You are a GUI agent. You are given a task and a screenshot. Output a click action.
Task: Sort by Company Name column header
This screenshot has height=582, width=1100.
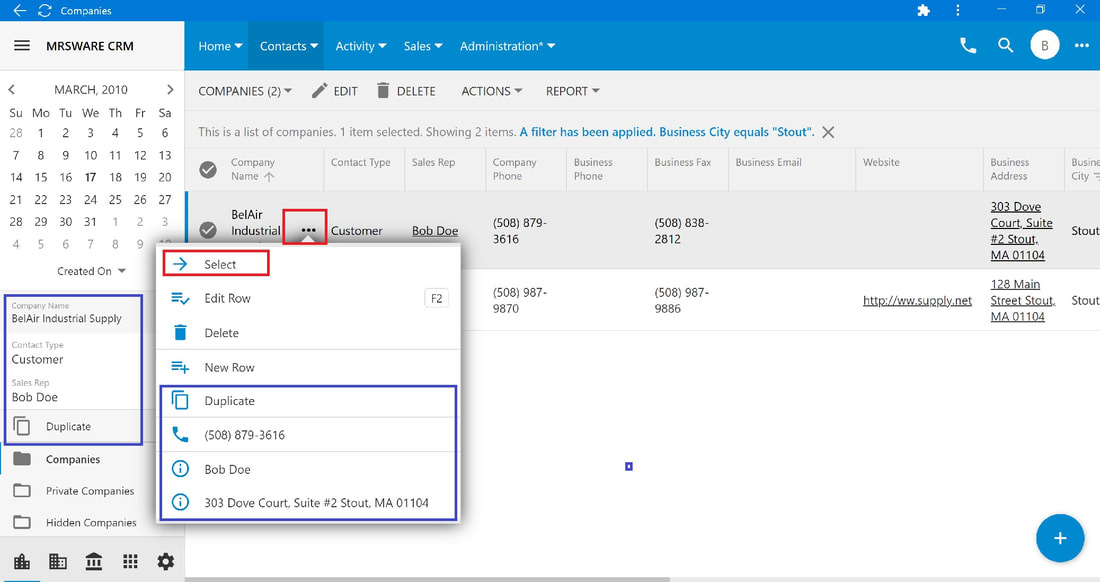253,169
